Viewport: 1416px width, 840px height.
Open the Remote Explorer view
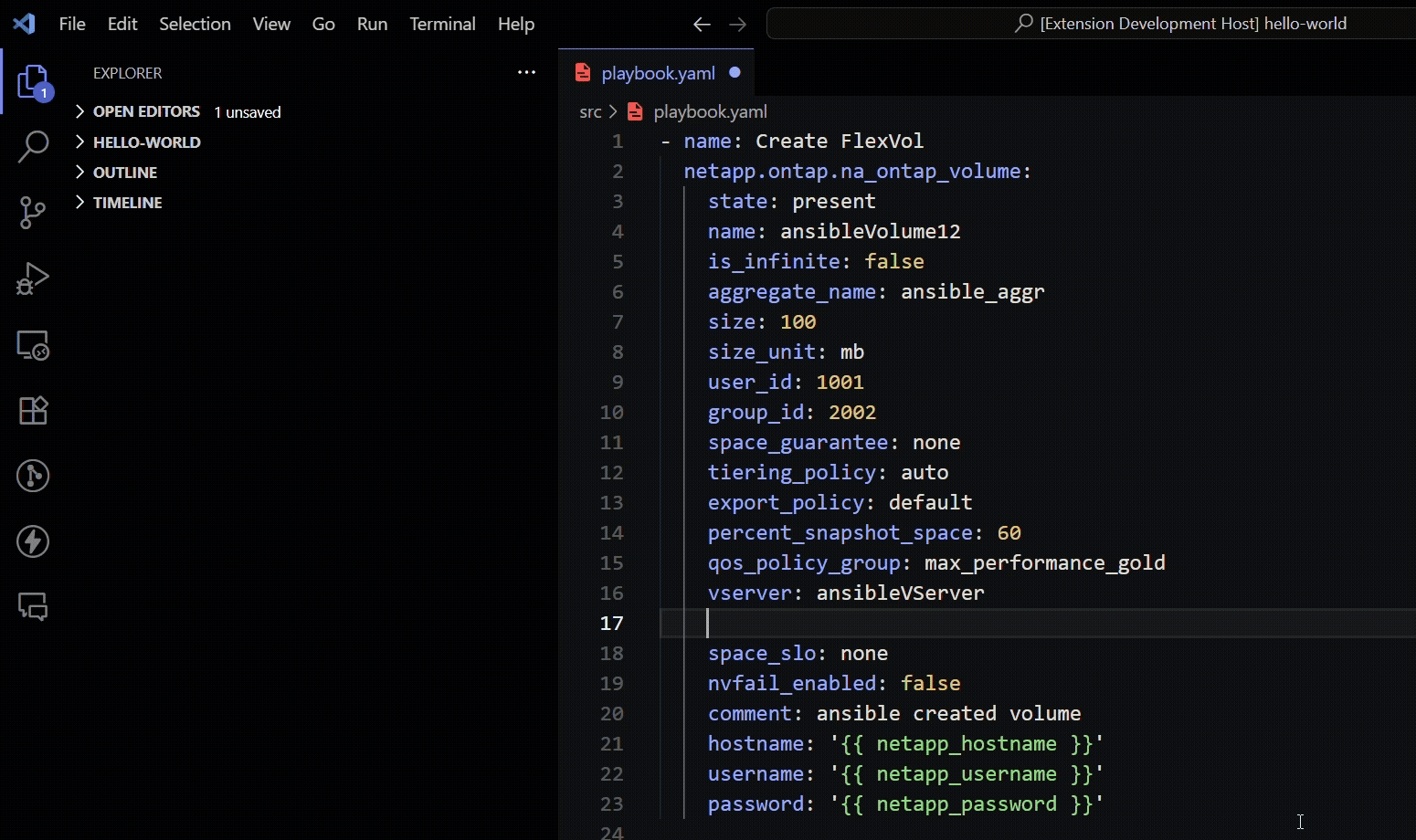pyautogui.click(x=32, y=345)
